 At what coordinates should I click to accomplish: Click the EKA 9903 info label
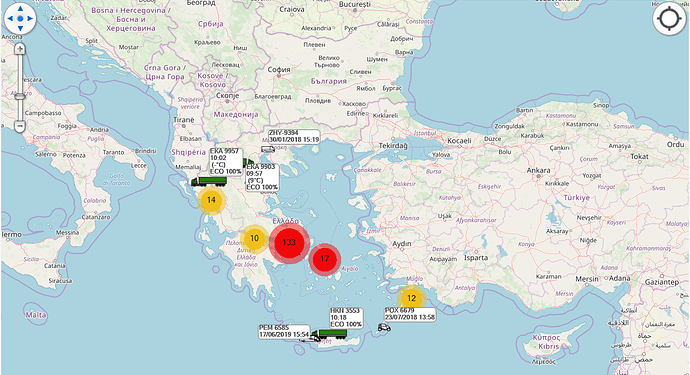point(262,177)
